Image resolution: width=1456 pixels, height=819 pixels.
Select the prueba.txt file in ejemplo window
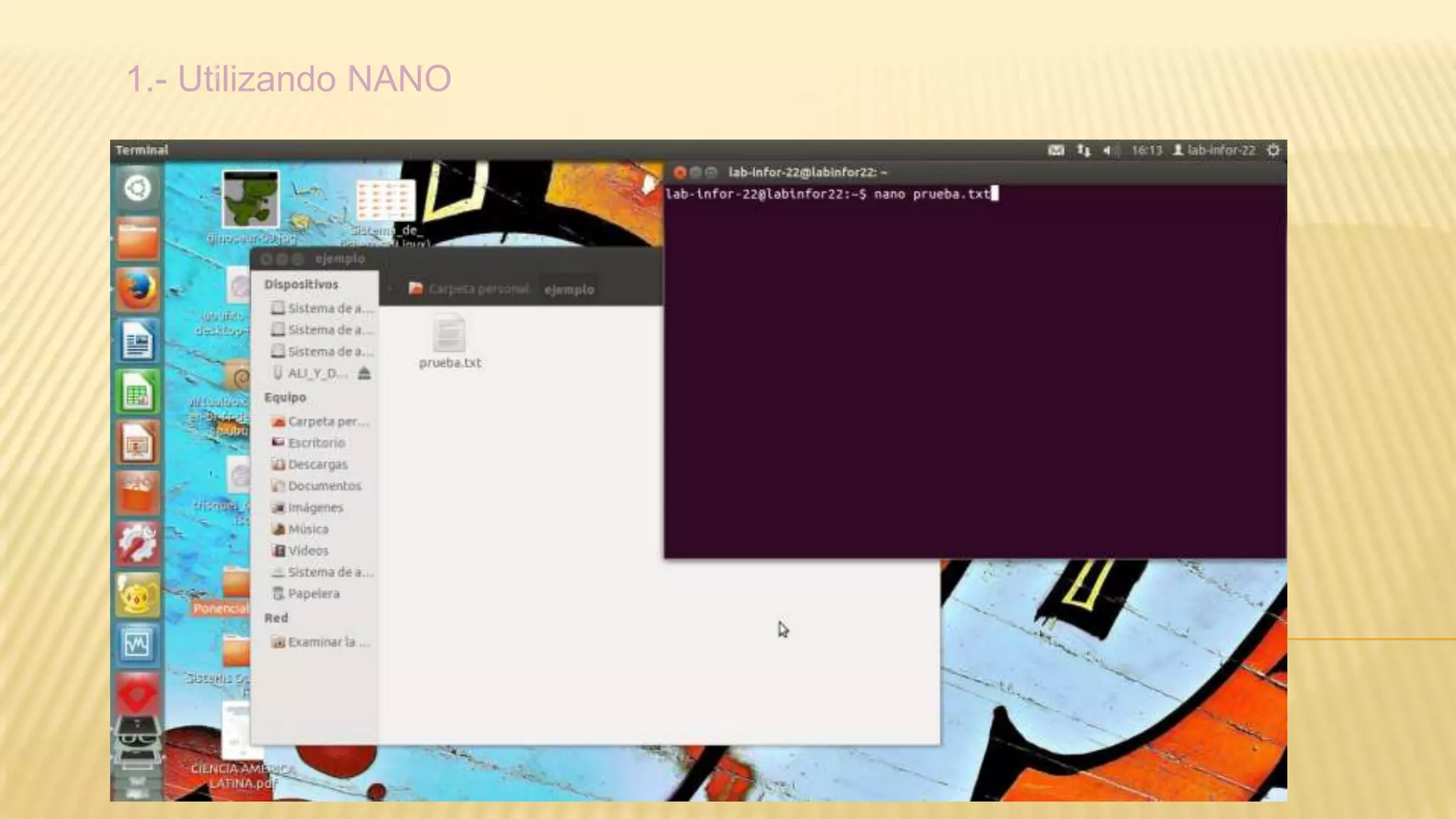click(449, 342)
